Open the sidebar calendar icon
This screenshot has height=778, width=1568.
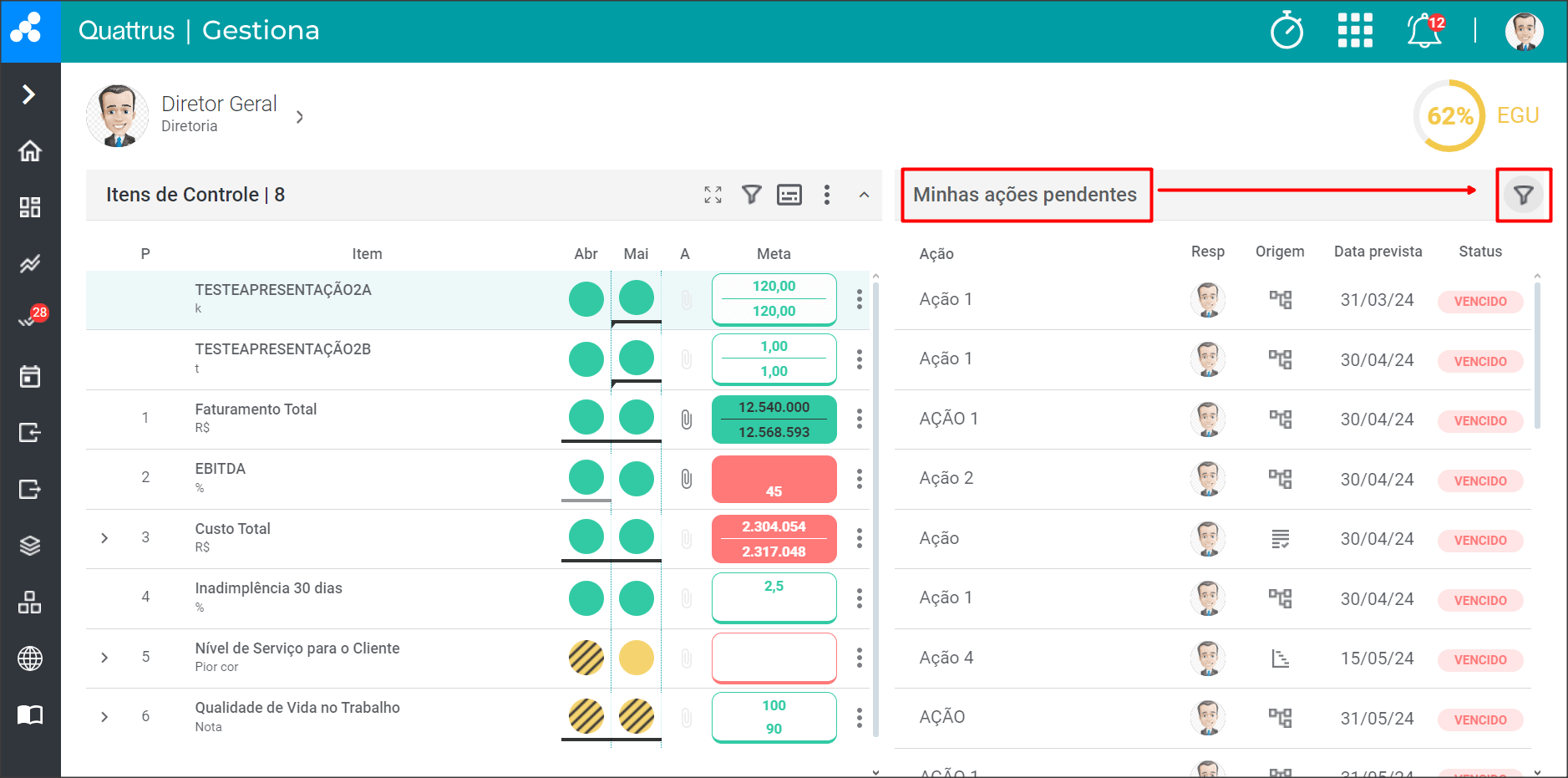tap(30, 377)
